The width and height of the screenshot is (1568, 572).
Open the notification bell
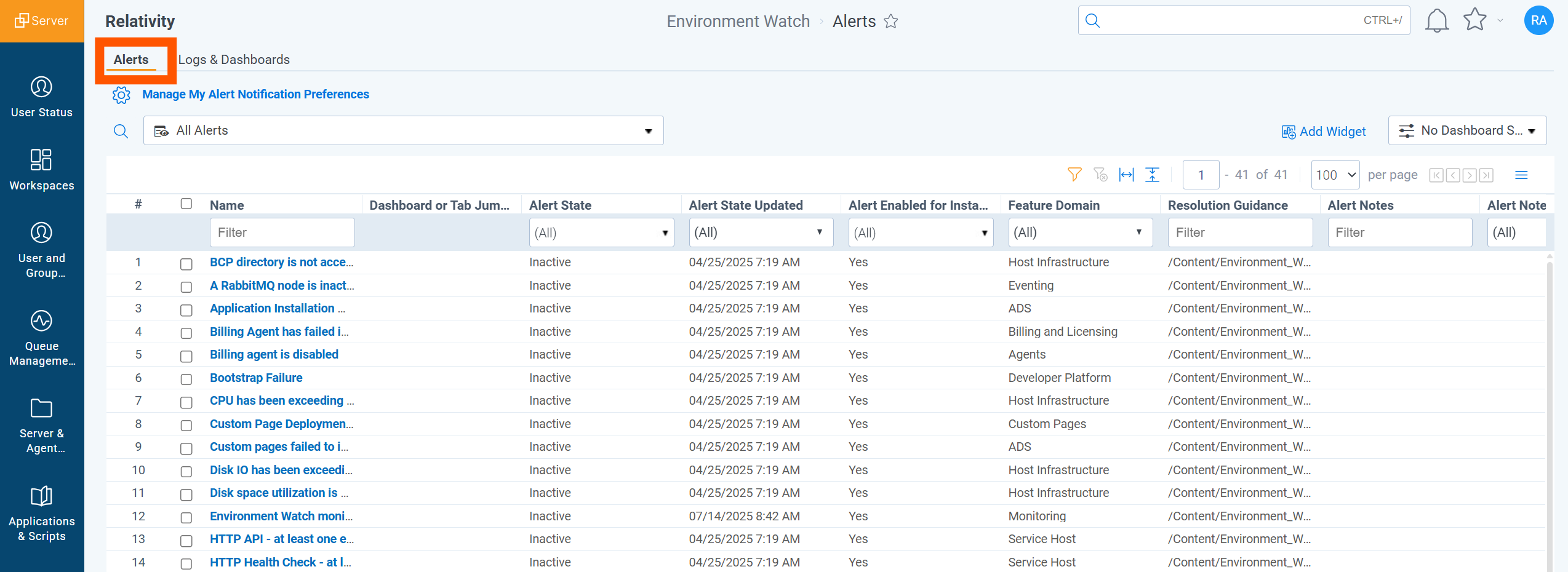point(1436,20)
